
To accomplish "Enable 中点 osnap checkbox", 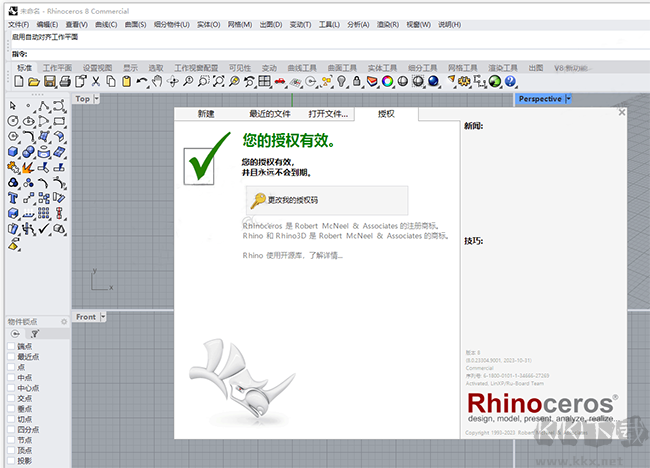I will coord(11,378).
